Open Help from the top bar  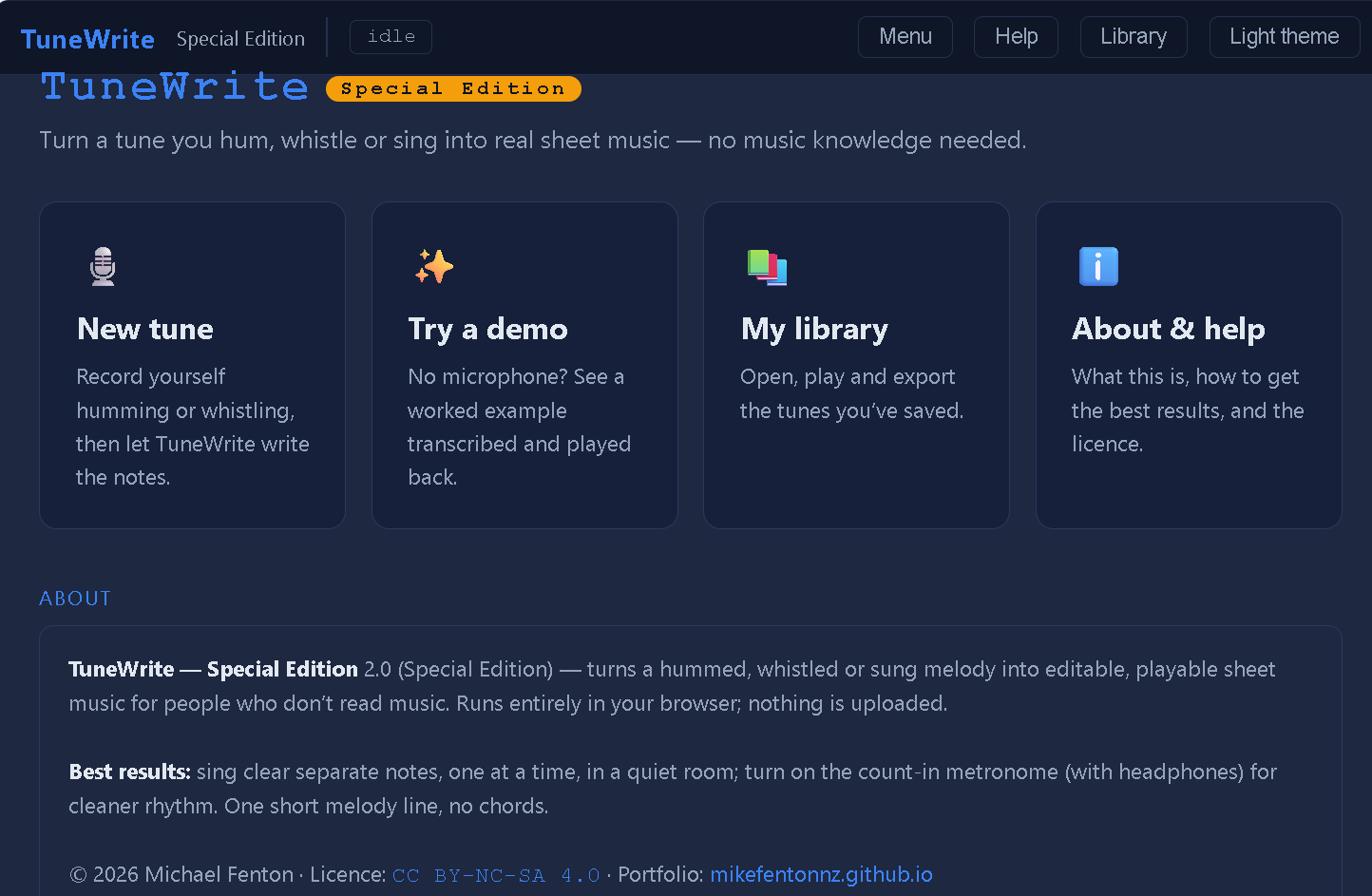click(1016, 37)
